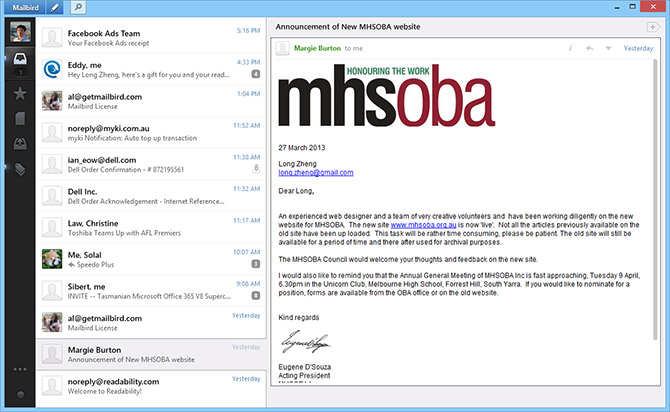Minimize the Mailbird window
Image resolution: width=670 pixels, height=412 pixels.
pyautogui.click(x=617, y=8)
